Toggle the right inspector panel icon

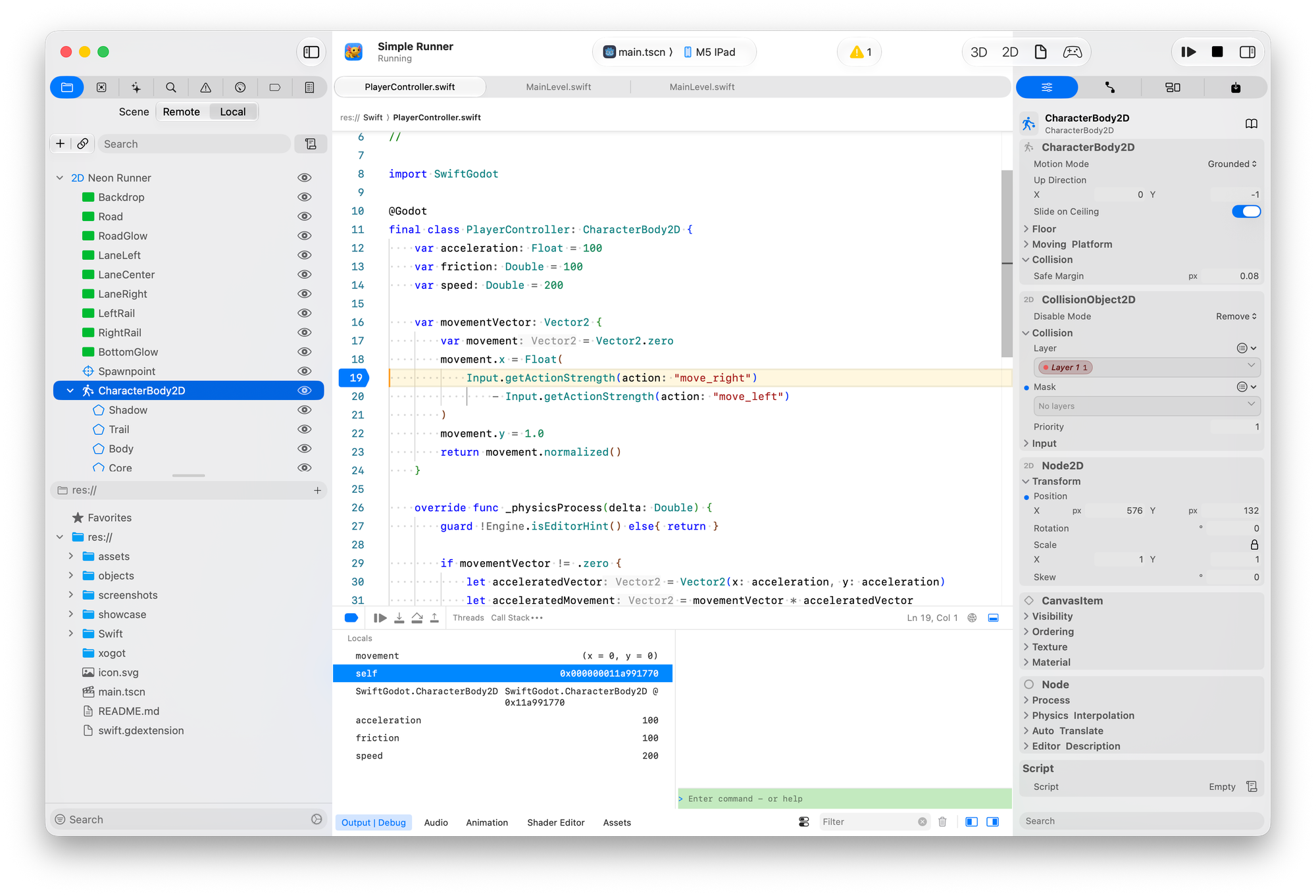(1248, 52)
